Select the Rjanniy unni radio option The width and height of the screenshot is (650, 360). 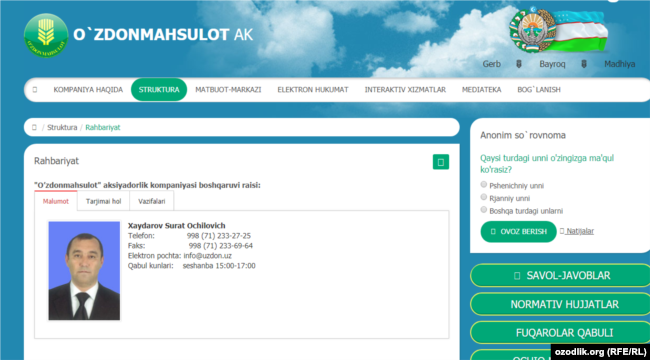coord(483,197)
